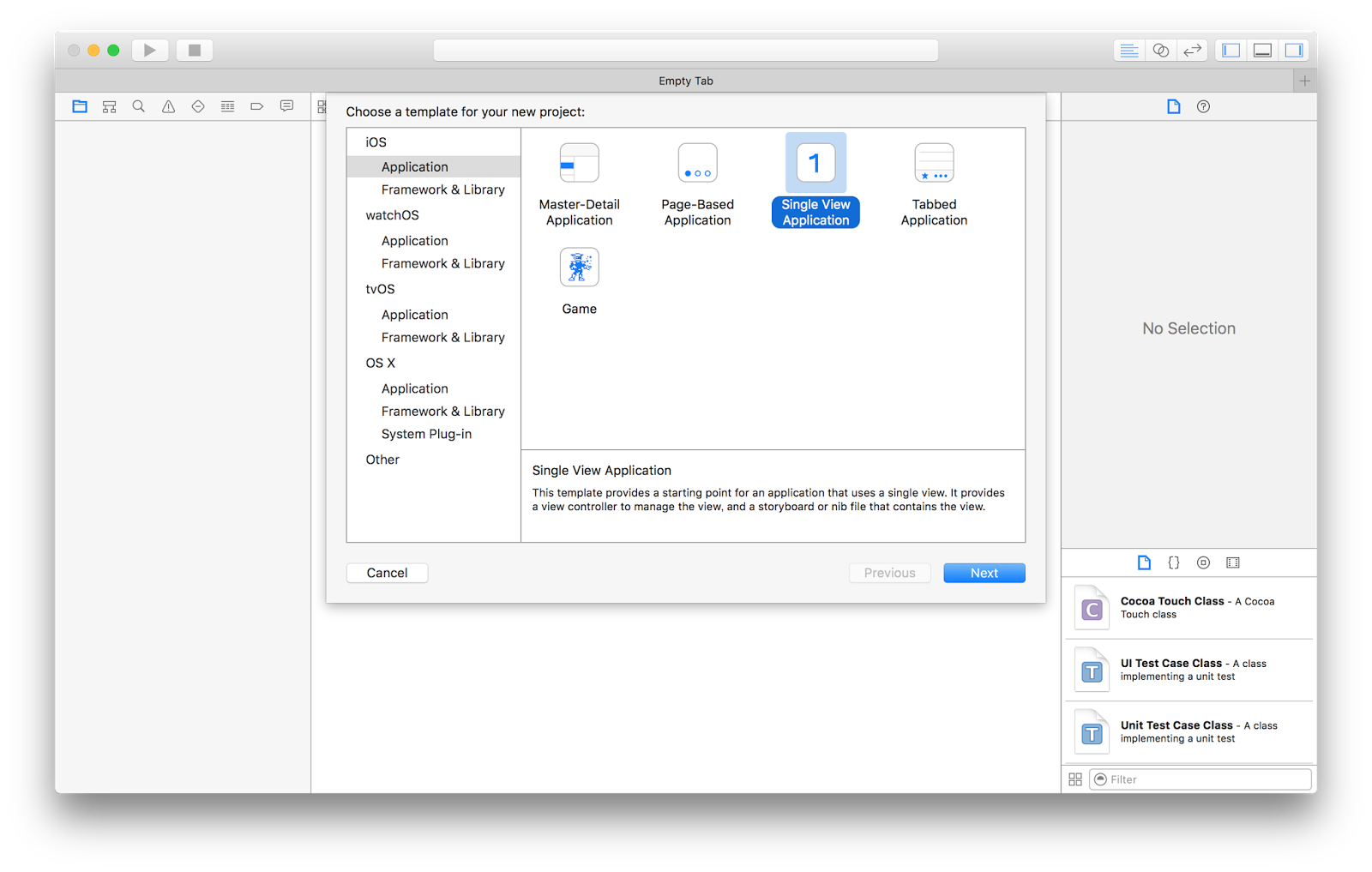
Task: Click the Run play button
Action: coord(150,51)
